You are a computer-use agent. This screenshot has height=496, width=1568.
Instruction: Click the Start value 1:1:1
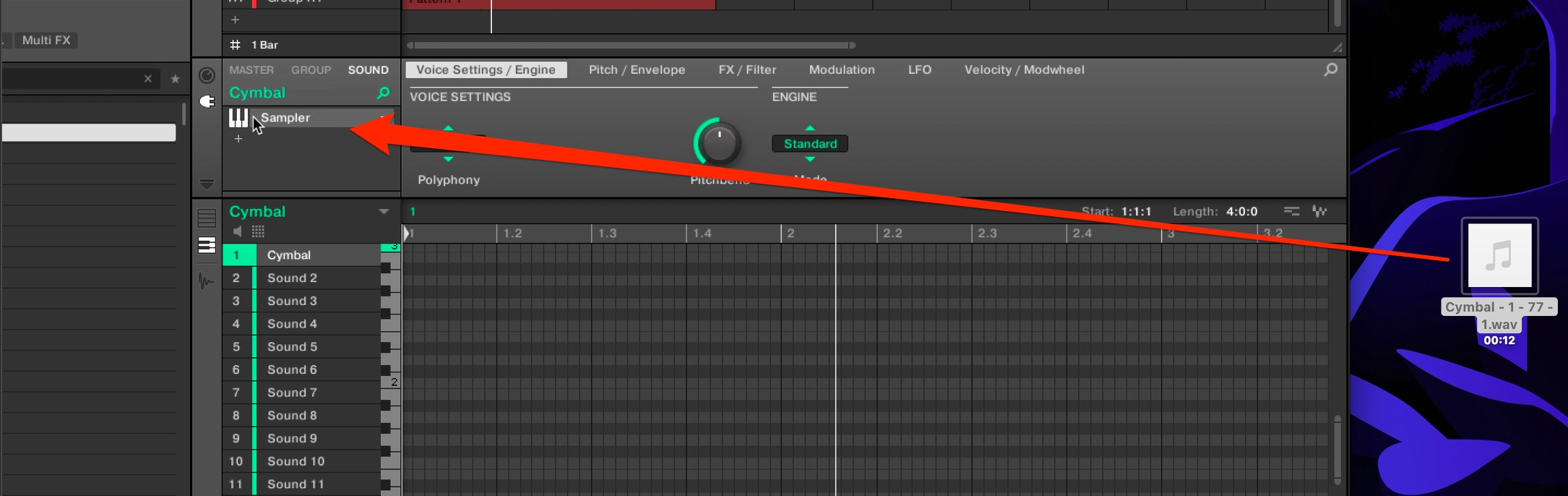[1136, 211]
